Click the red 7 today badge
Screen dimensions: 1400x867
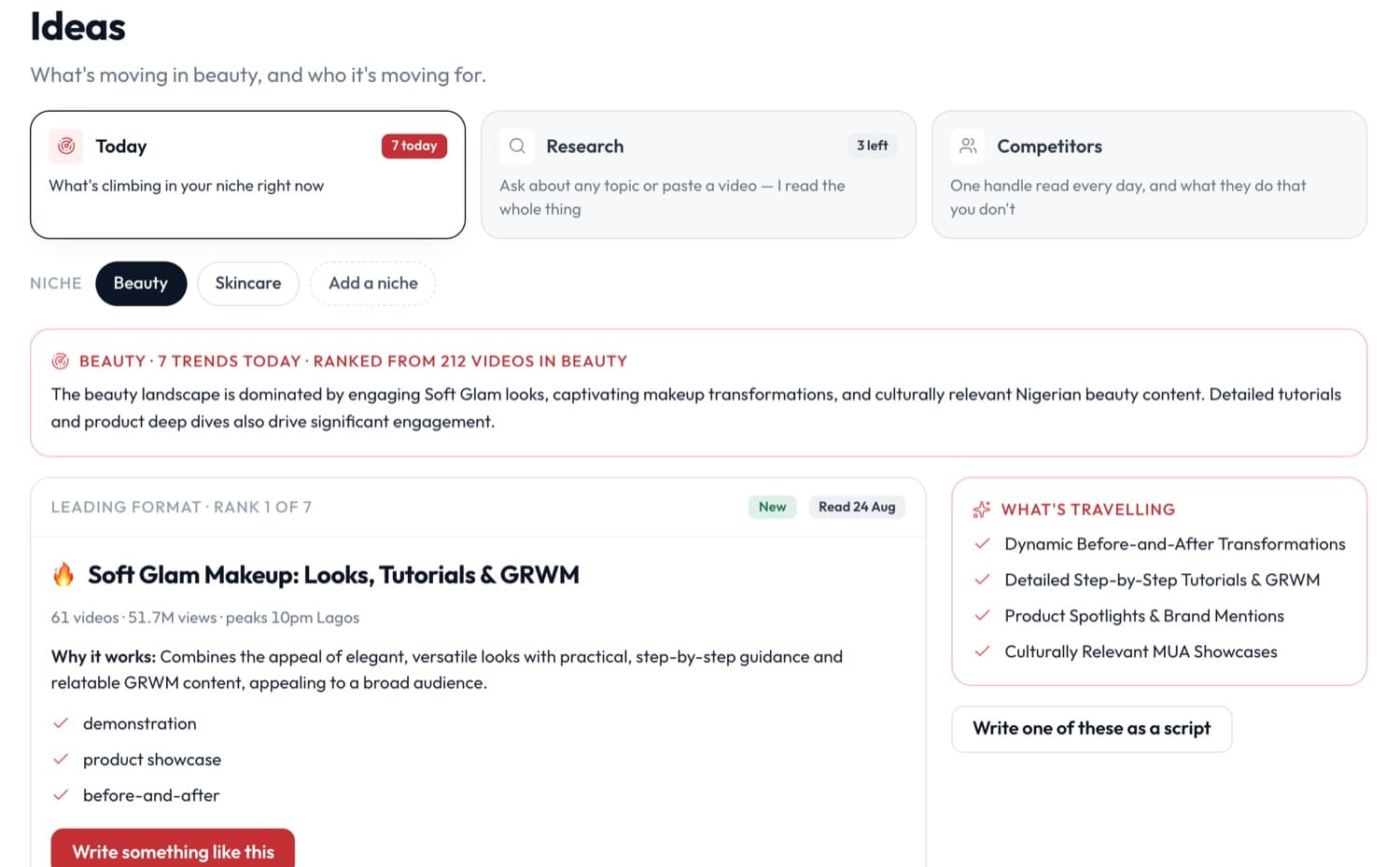[414, 146]
